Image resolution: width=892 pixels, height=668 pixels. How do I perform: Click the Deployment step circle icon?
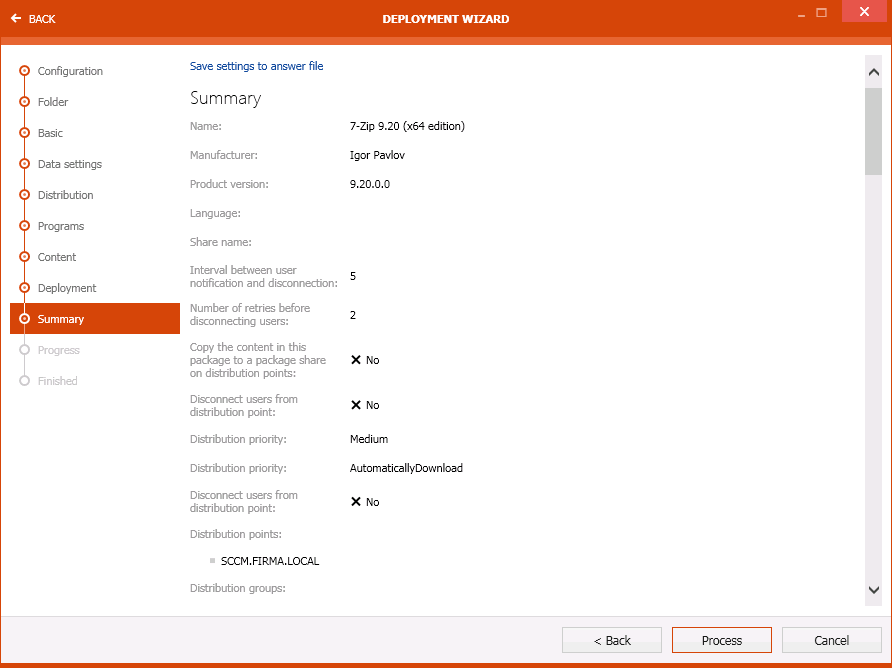click(25, 288)
